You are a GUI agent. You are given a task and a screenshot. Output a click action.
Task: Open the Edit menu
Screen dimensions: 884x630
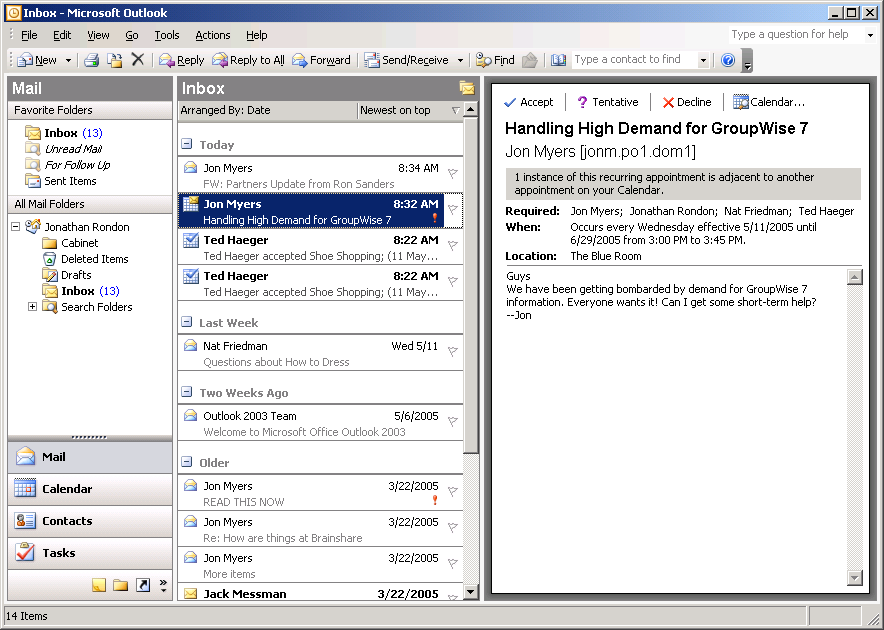click(x=62, y=35)
